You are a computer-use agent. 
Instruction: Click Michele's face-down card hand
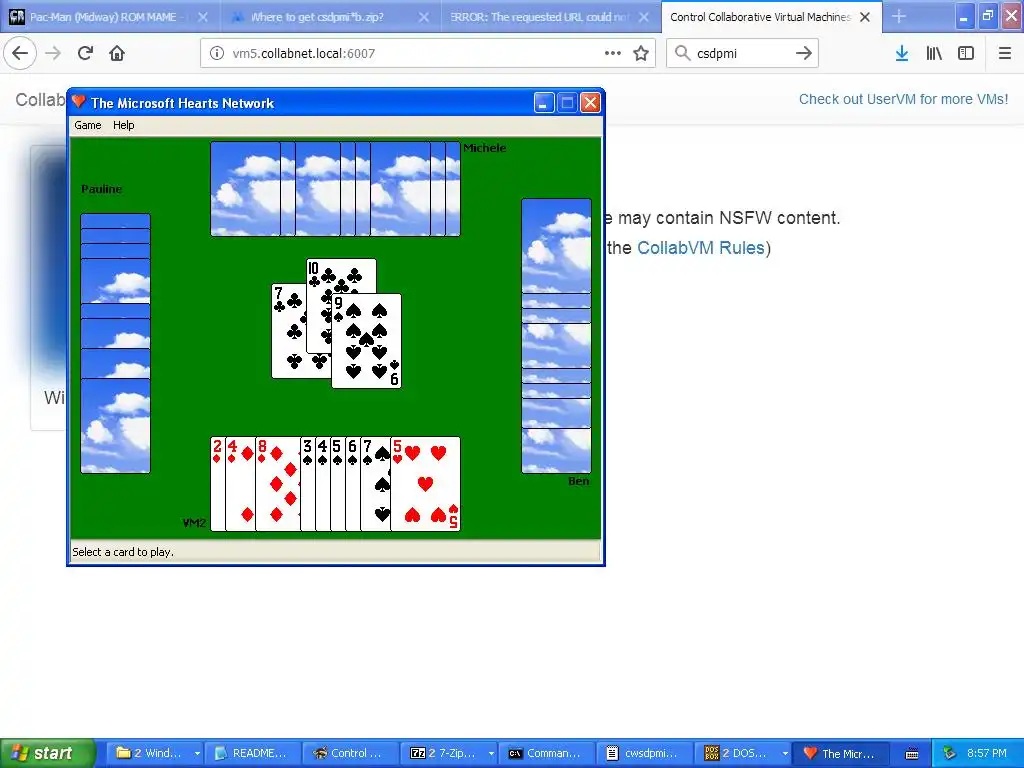pos(335,189)
